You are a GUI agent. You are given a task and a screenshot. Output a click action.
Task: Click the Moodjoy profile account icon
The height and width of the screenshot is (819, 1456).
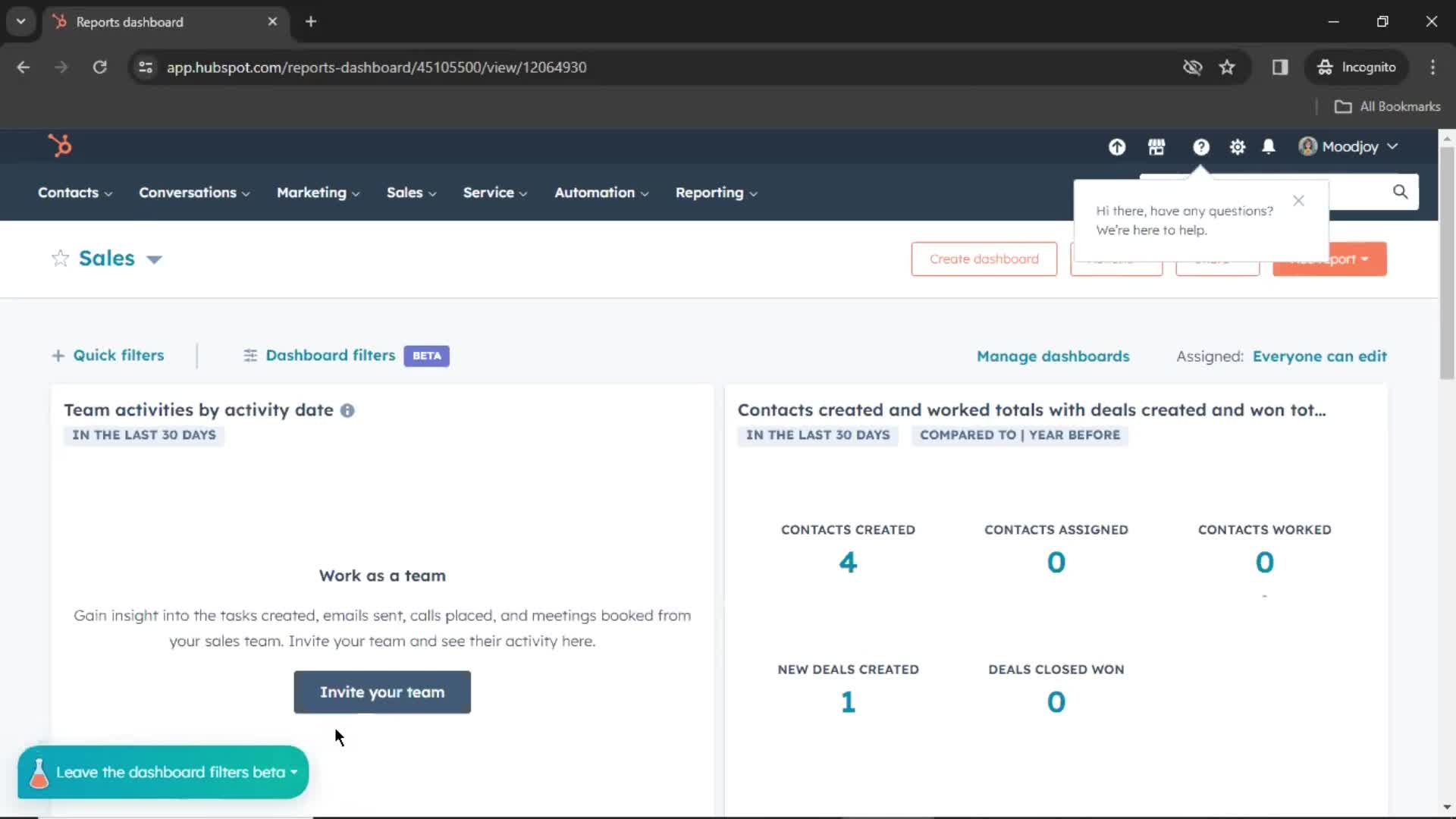click(1307, 146)
